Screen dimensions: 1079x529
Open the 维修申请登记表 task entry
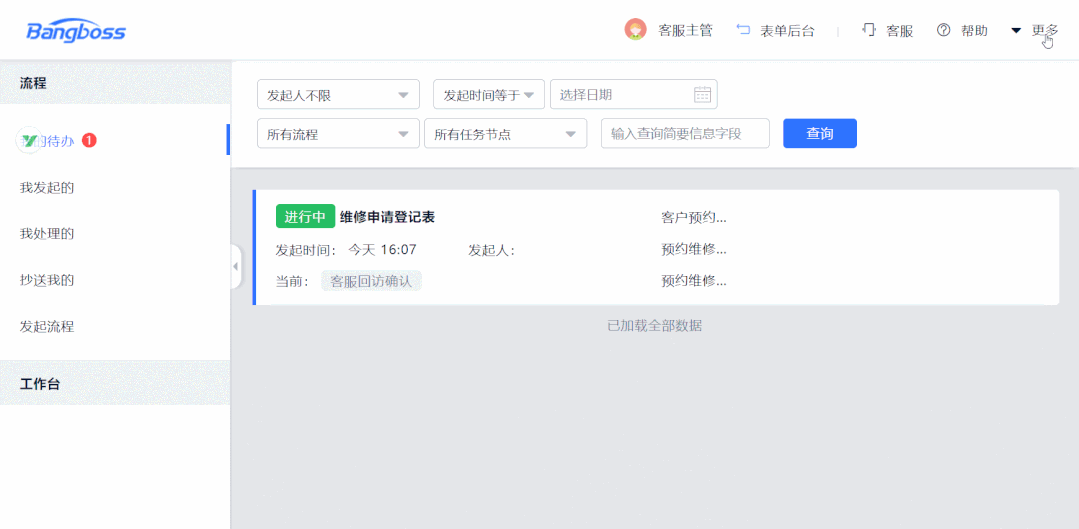click(387, 217)
